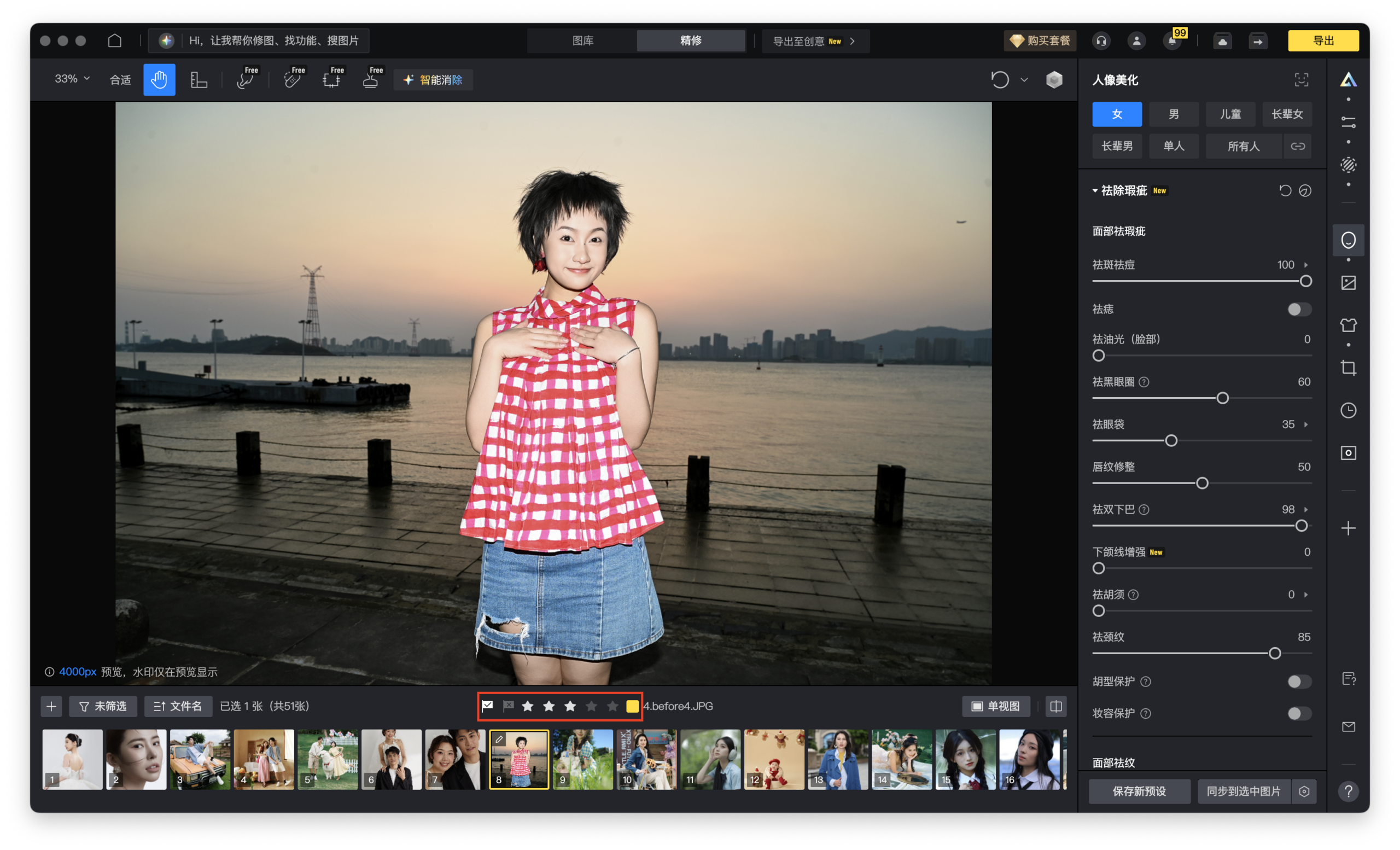Switch to the 图库 tab
The height and width of the screenshot is (850, 1400).
(582, 41)
